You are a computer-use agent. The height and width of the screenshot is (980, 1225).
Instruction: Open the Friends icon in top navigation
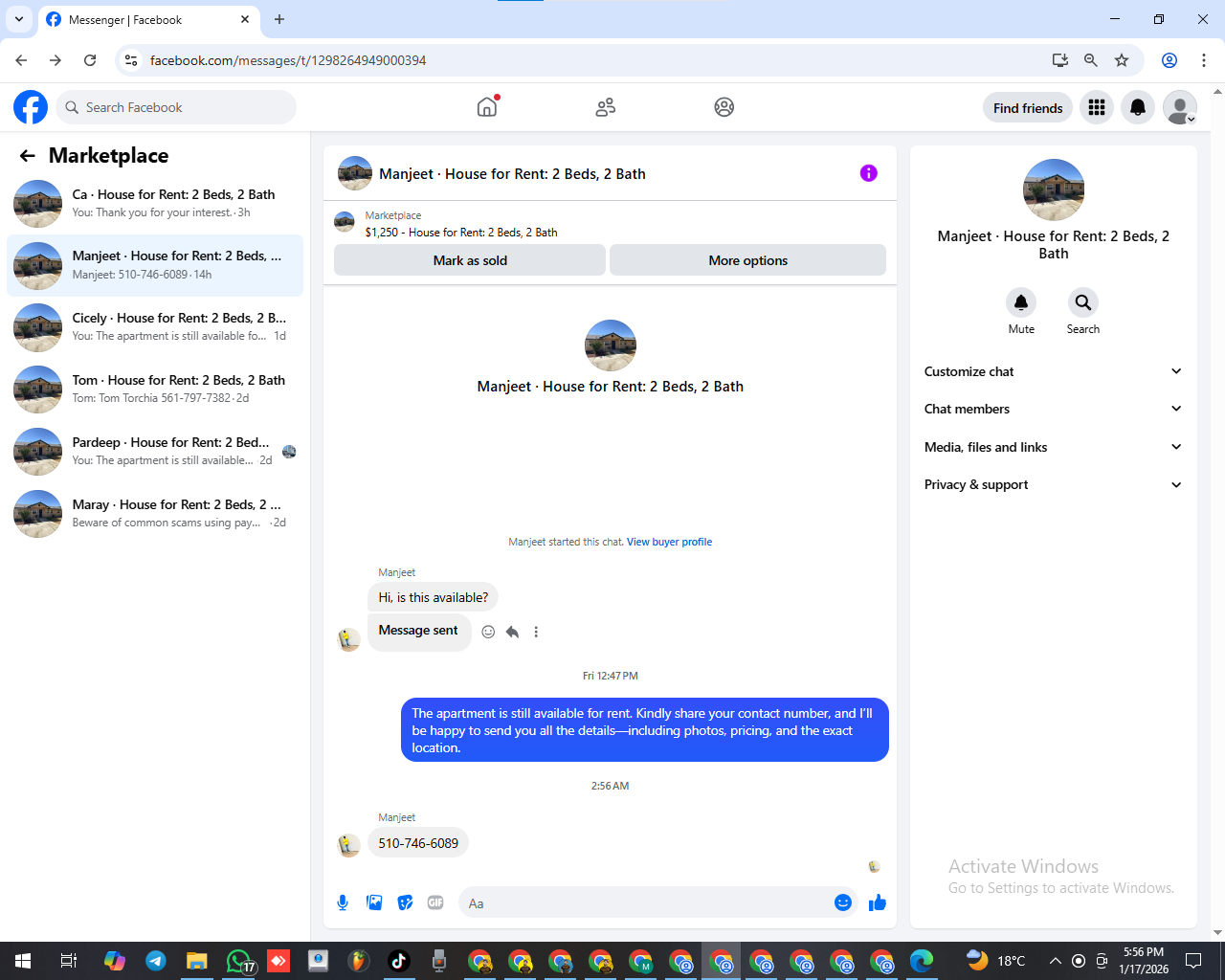pyautogui.click(x=605, y=107)
